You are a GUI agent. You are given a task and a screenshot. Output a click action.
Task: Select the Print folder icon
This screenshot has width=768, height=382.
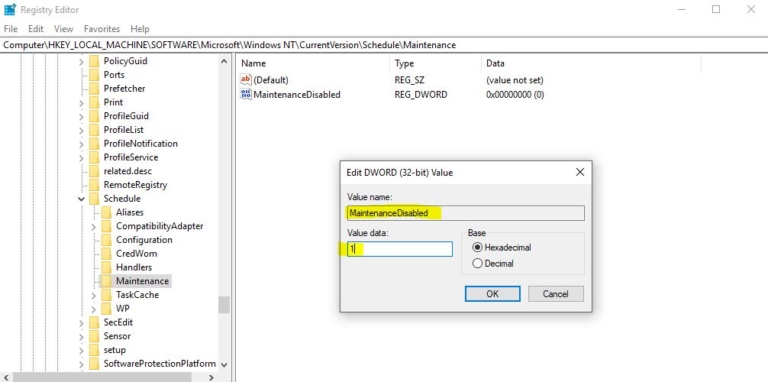(x=94, y=102)
